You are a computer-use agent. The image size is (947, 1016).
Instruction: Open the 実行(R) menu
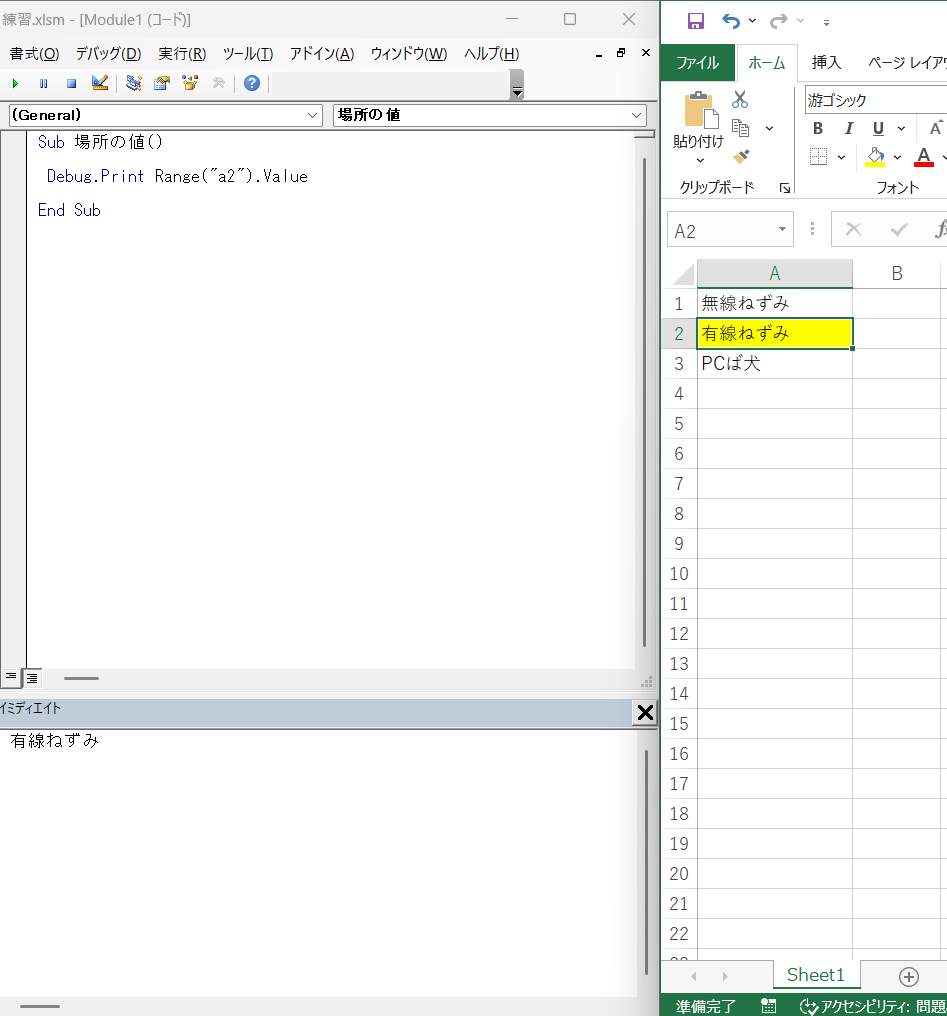pyautogui.click(x=182, y=54)
